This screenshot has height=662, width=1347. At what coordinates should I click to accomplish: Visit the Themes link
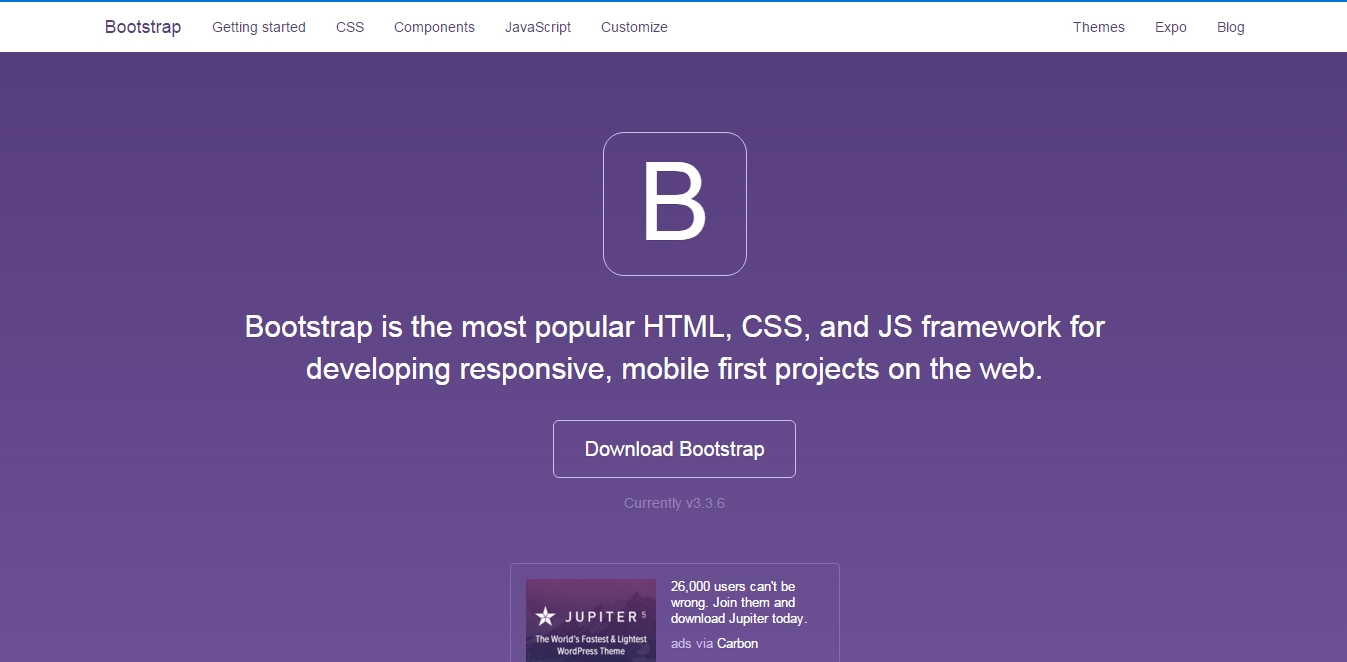pos(1099,27)
